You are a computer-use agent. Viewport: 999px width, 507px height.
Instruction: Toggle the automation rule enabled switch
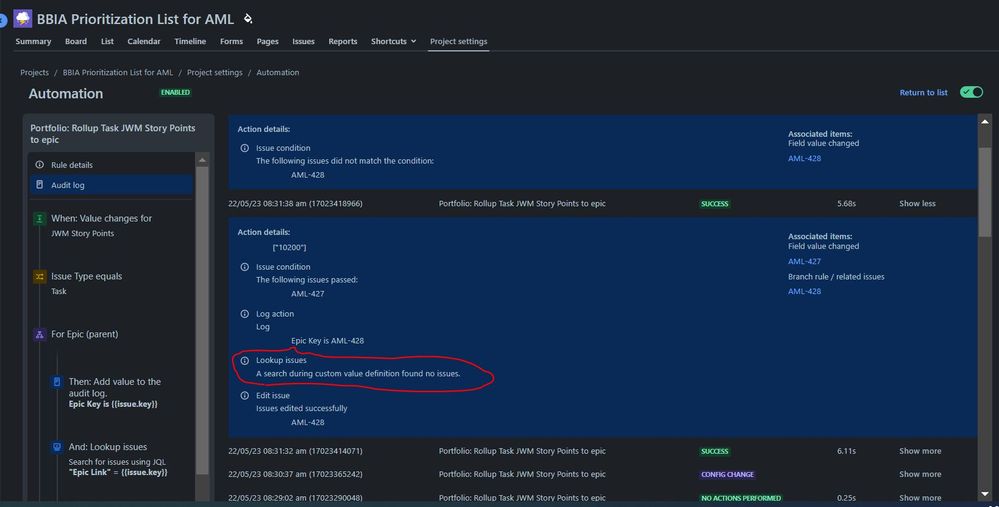972,92
